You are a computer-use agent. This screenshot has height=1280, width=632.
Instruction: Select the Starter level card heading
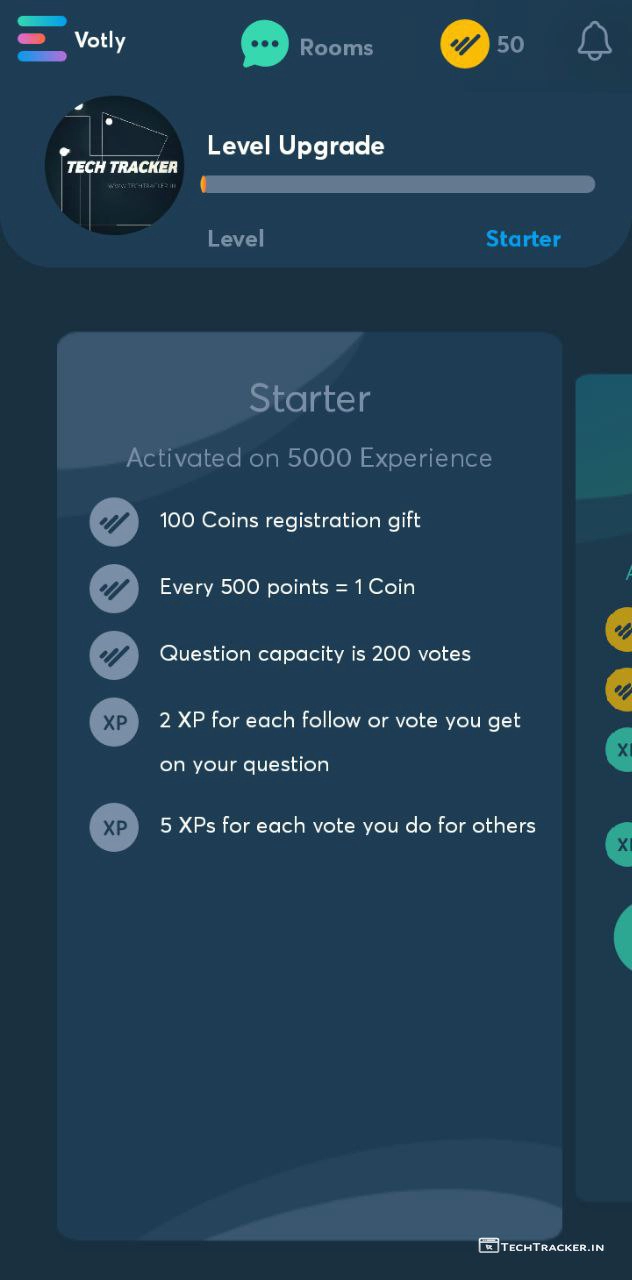click(309, 399)
